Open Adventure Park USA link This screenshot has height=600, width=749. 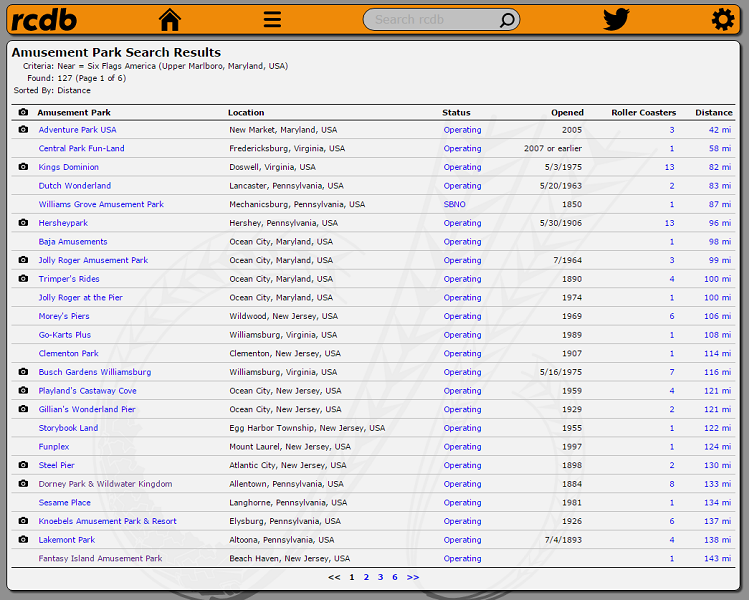point(77,130)
